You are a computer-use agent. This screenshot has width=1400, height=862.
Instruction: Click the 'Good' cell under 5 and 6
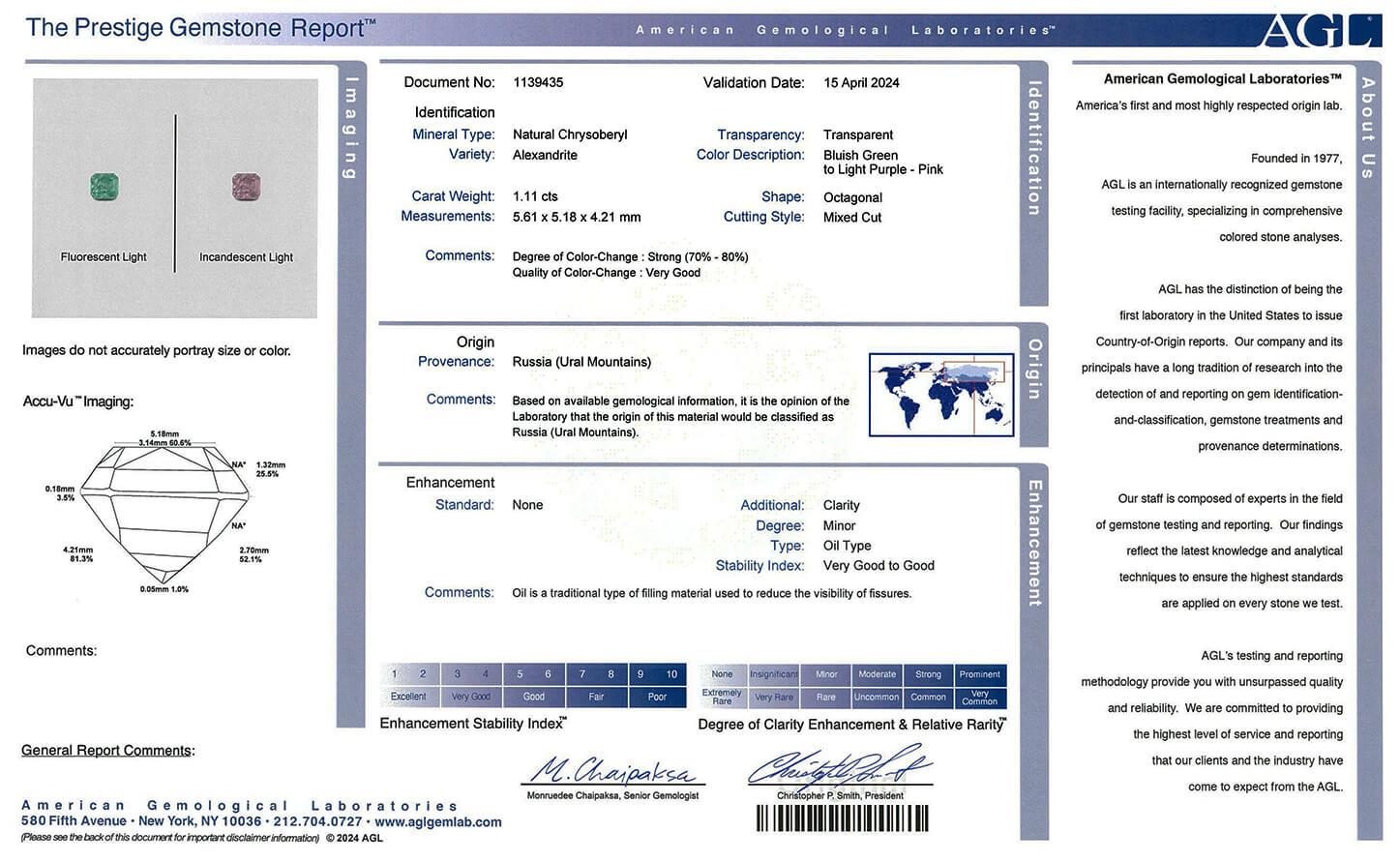[x=534, y=698]
